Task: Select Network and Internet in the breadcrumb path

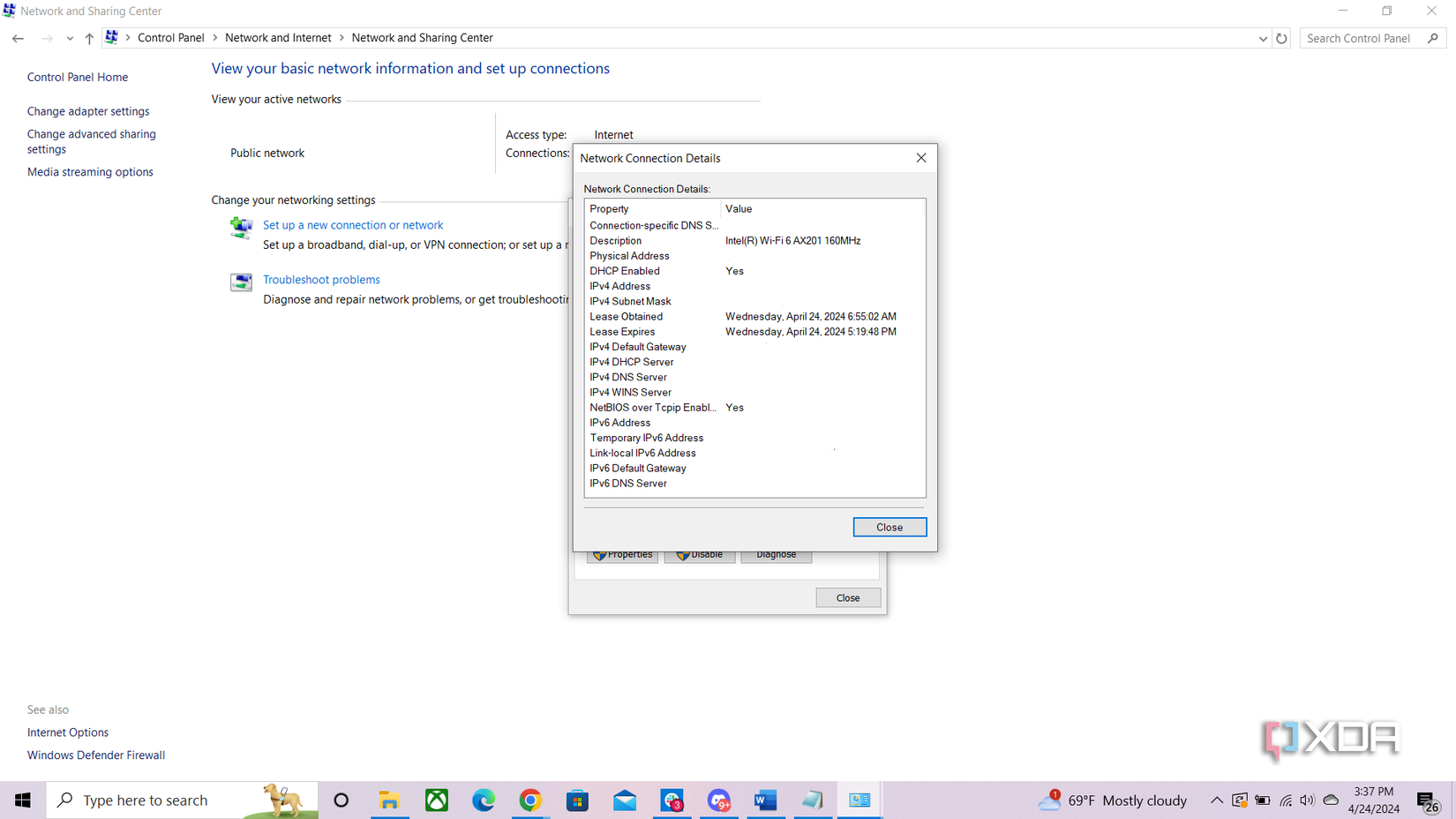Action: pyautogui.click(x=278, y=37)
